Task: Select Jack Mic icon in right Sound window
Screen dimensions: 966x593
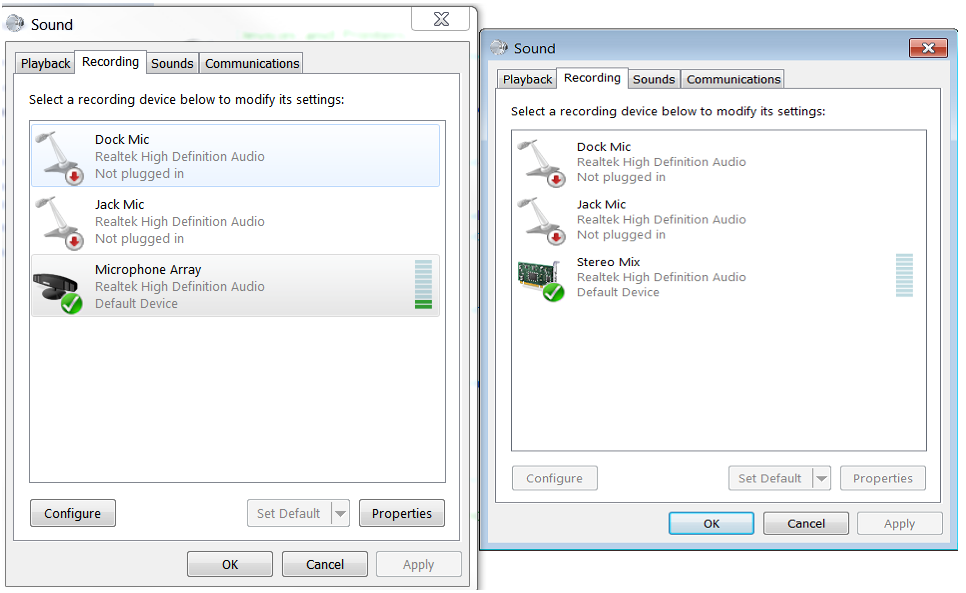Action: tap(542, 221)
